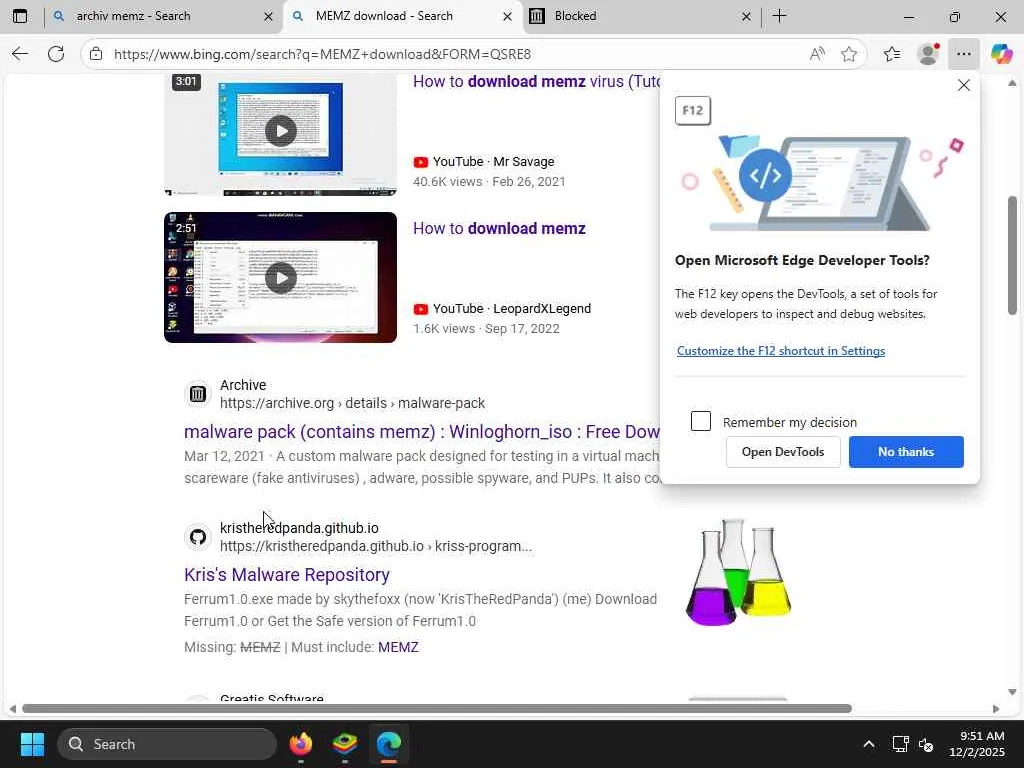Click the horizontal scrollbar right arrow

(x=996, y=709)
